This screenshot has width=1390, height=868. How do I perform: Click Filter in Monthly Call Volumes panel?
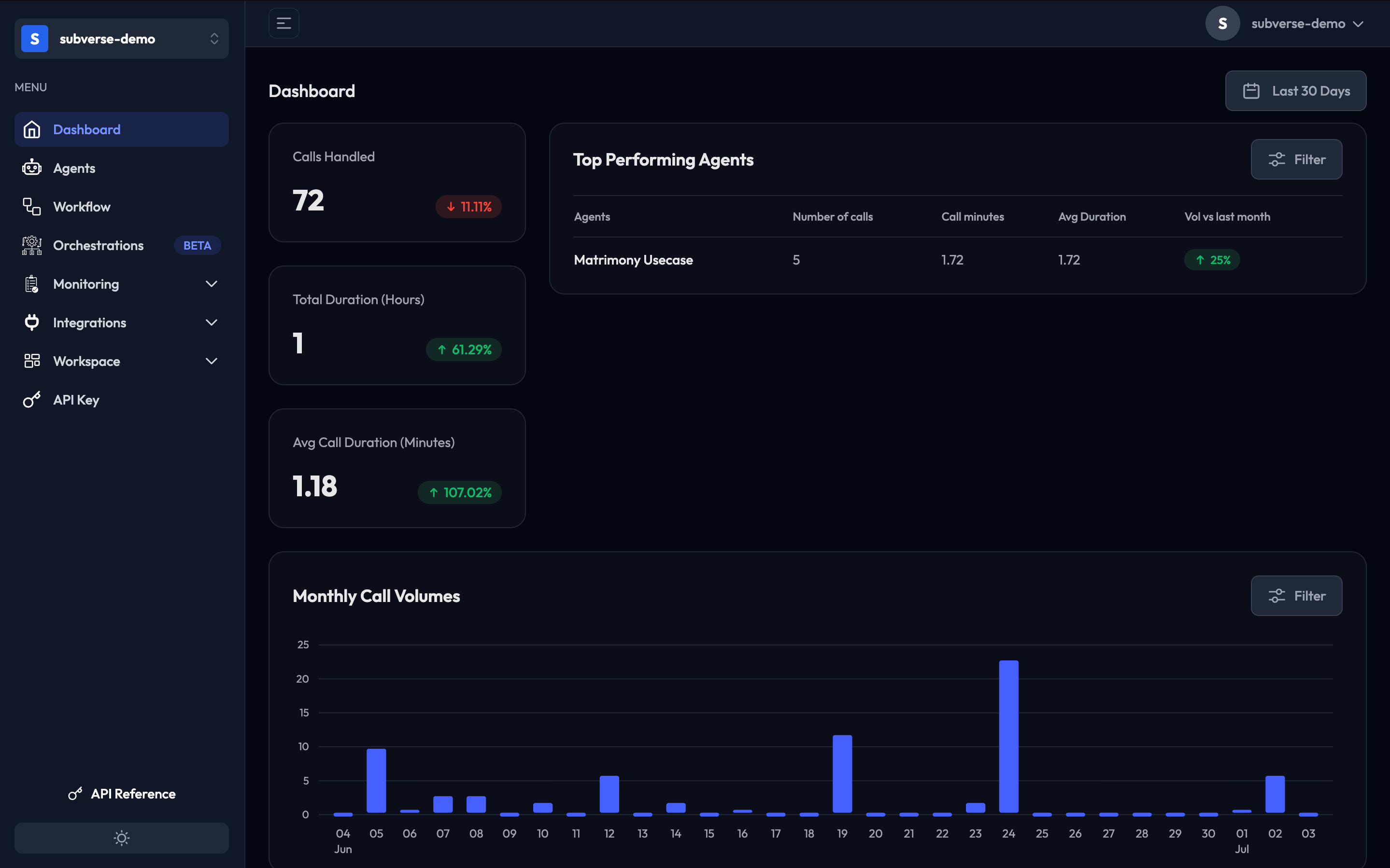click(x=1296, y=596)
